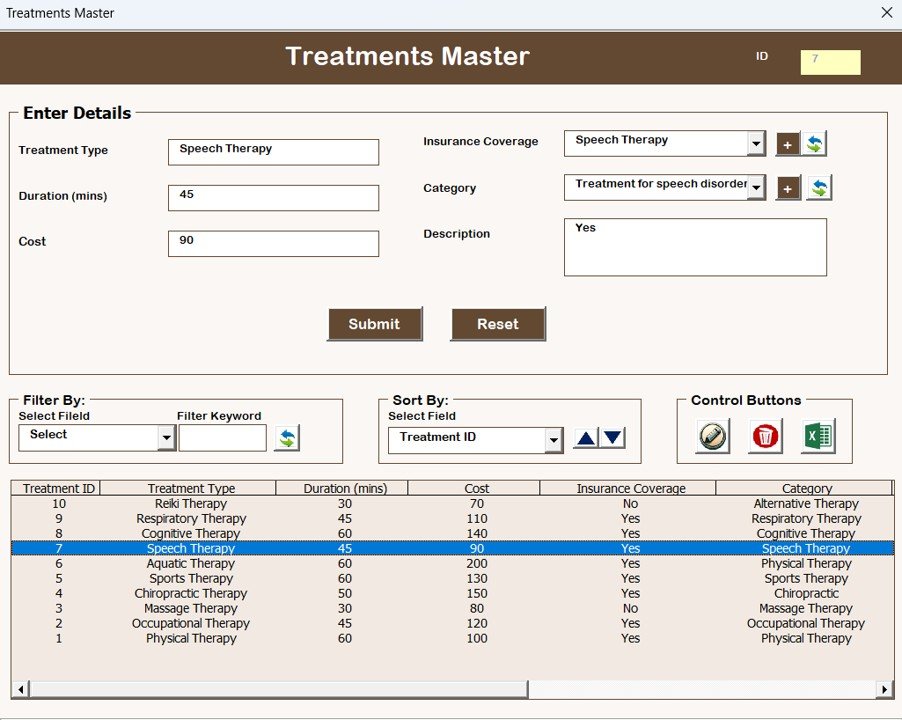902x720 pixels.
Task: Open the Filter By field dropdown
Action: pos(166,438)
